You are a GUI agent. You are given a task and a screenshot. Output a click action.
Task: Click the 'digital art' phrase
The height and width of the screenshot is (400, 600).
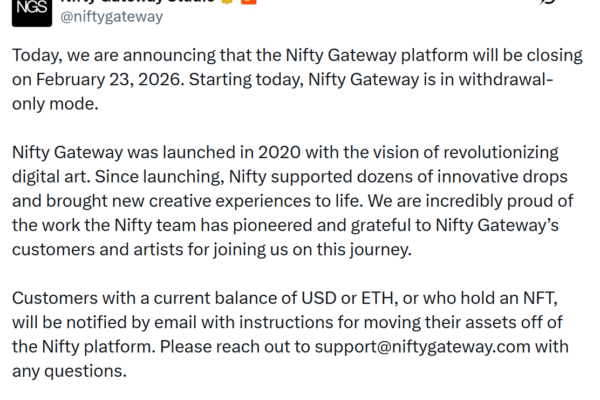48,178
